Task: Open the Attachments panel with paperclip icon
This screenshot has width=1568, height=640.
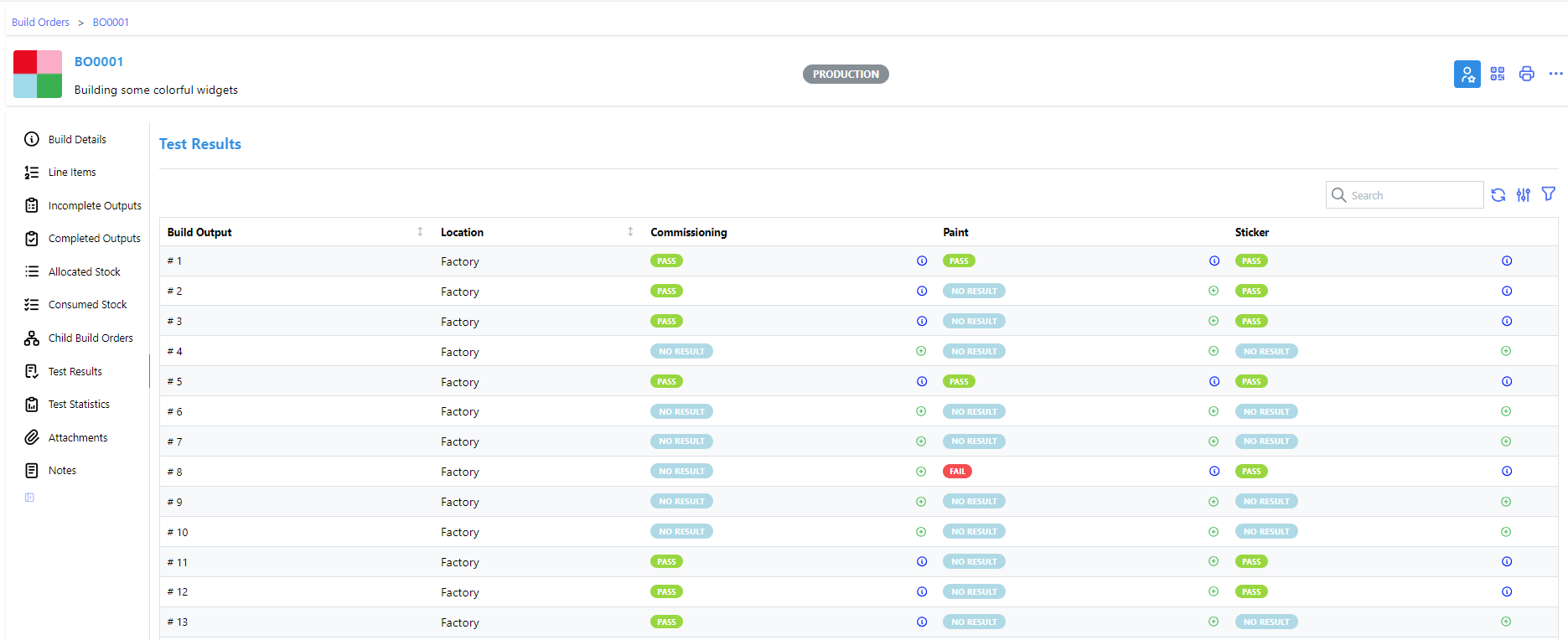Action: 77,437
